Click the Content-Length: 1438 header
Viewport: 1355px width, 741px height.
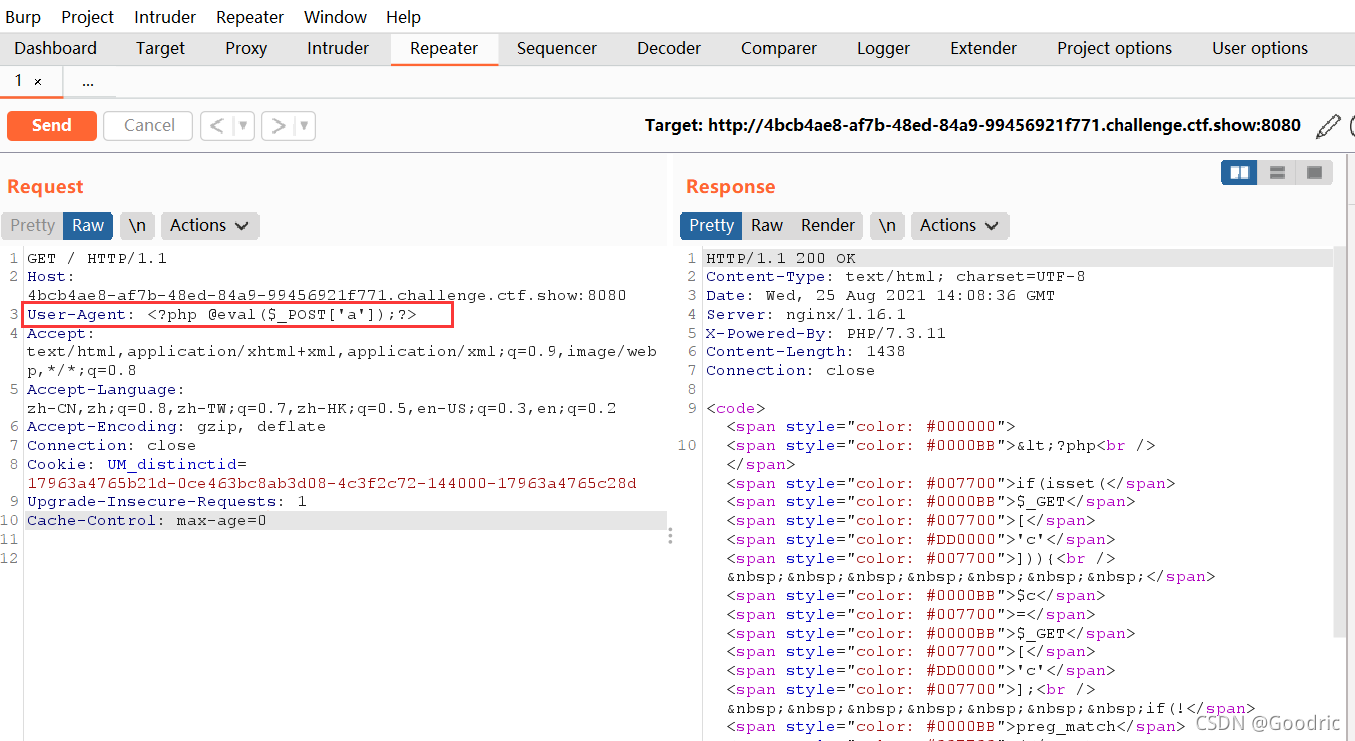pyautogui.click(x=805, y=351)
